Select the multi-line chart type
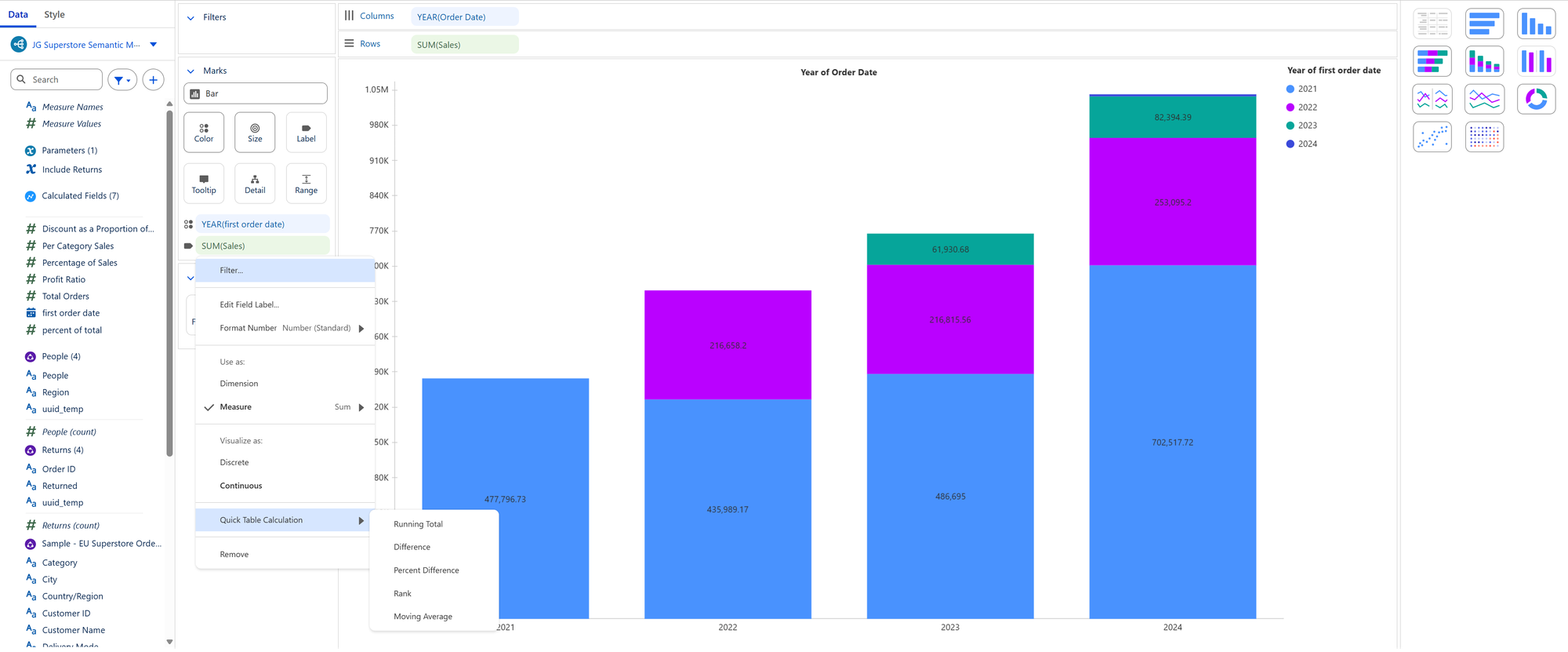 [1484, 99]
